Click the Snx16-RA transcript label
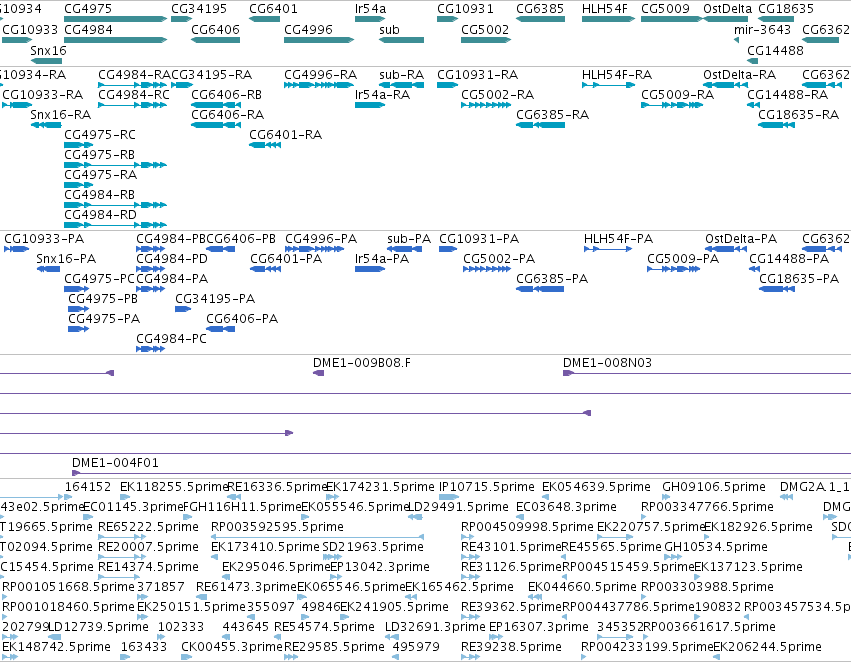 pos(60,114)
